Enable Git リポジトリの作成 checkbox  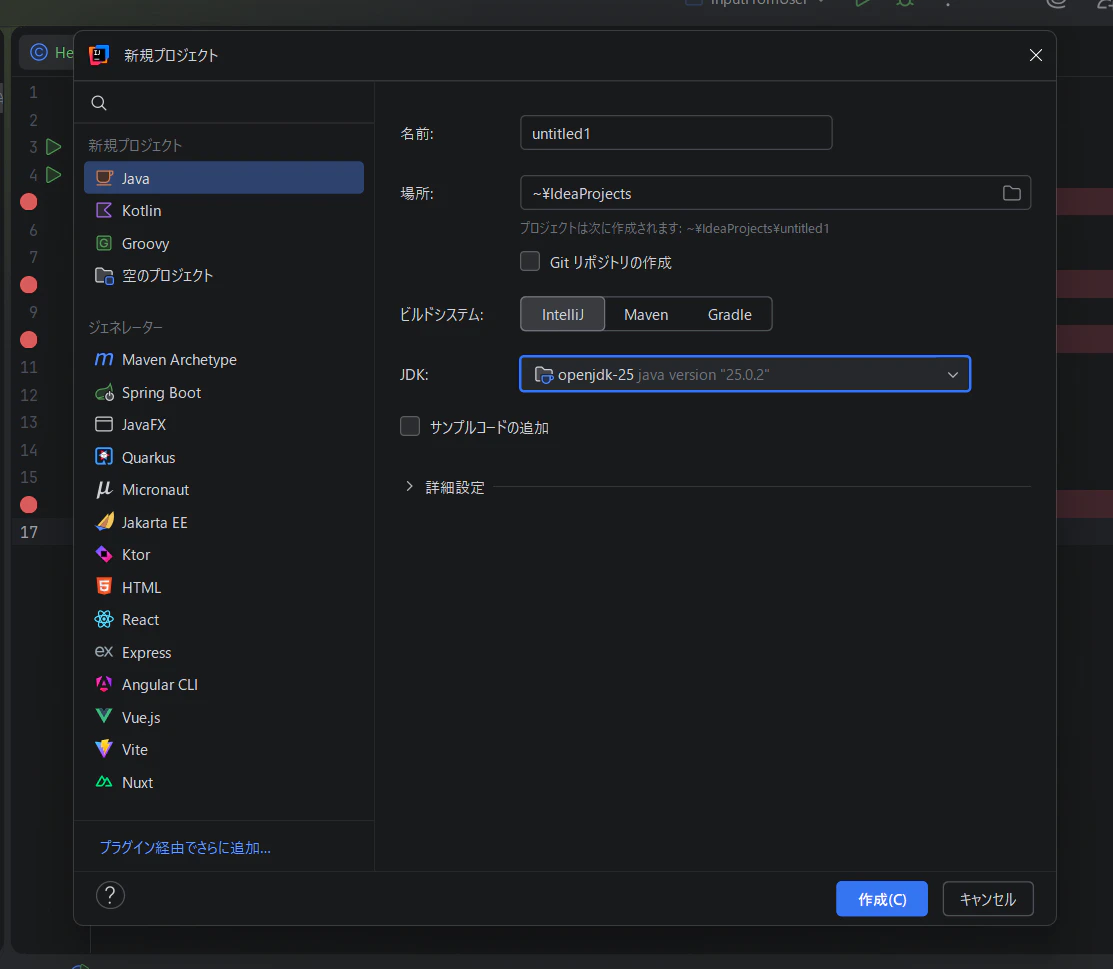(530, 261)
